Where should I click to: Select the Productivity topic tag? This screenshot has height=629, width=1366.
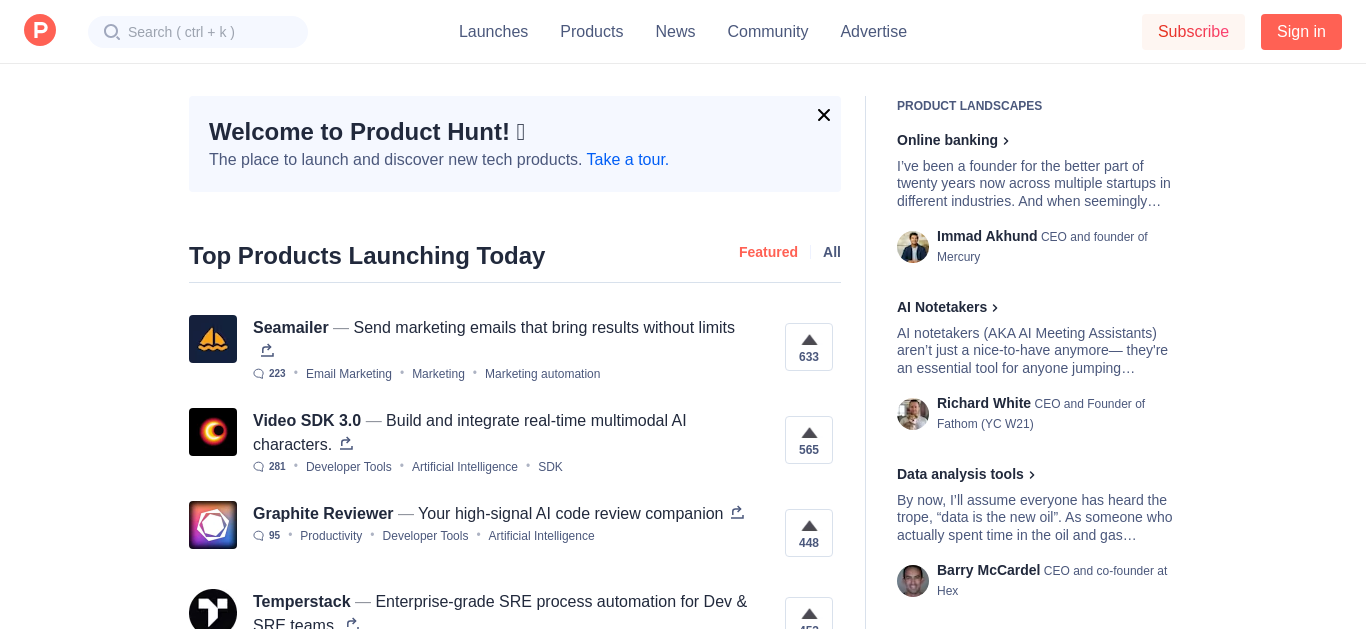[331, 536]
